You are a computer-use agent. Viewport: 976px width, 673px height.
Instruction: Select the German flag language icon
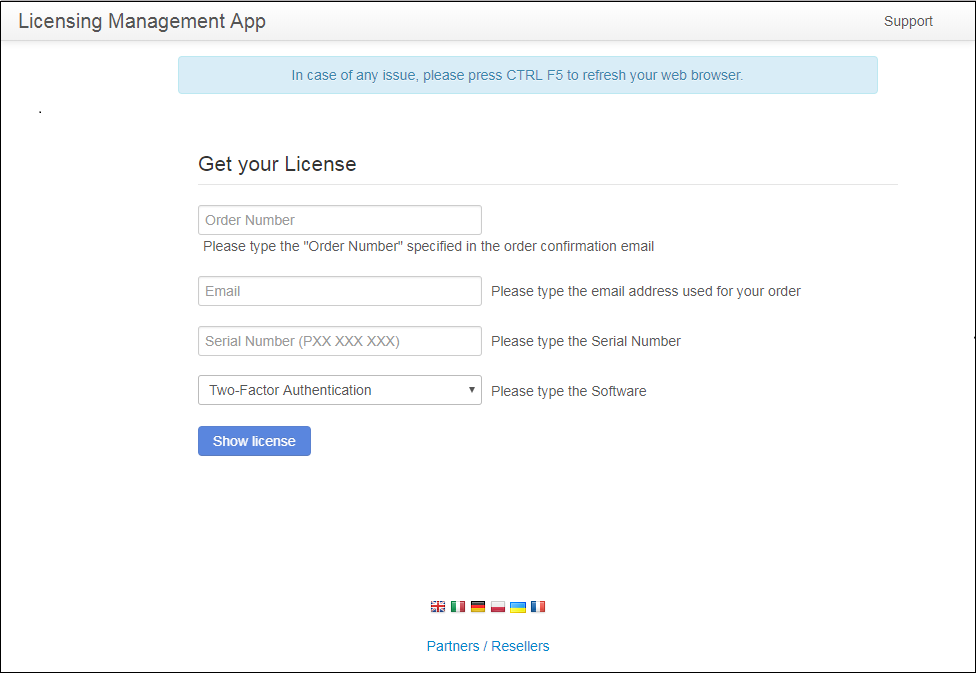pos(477,606)
